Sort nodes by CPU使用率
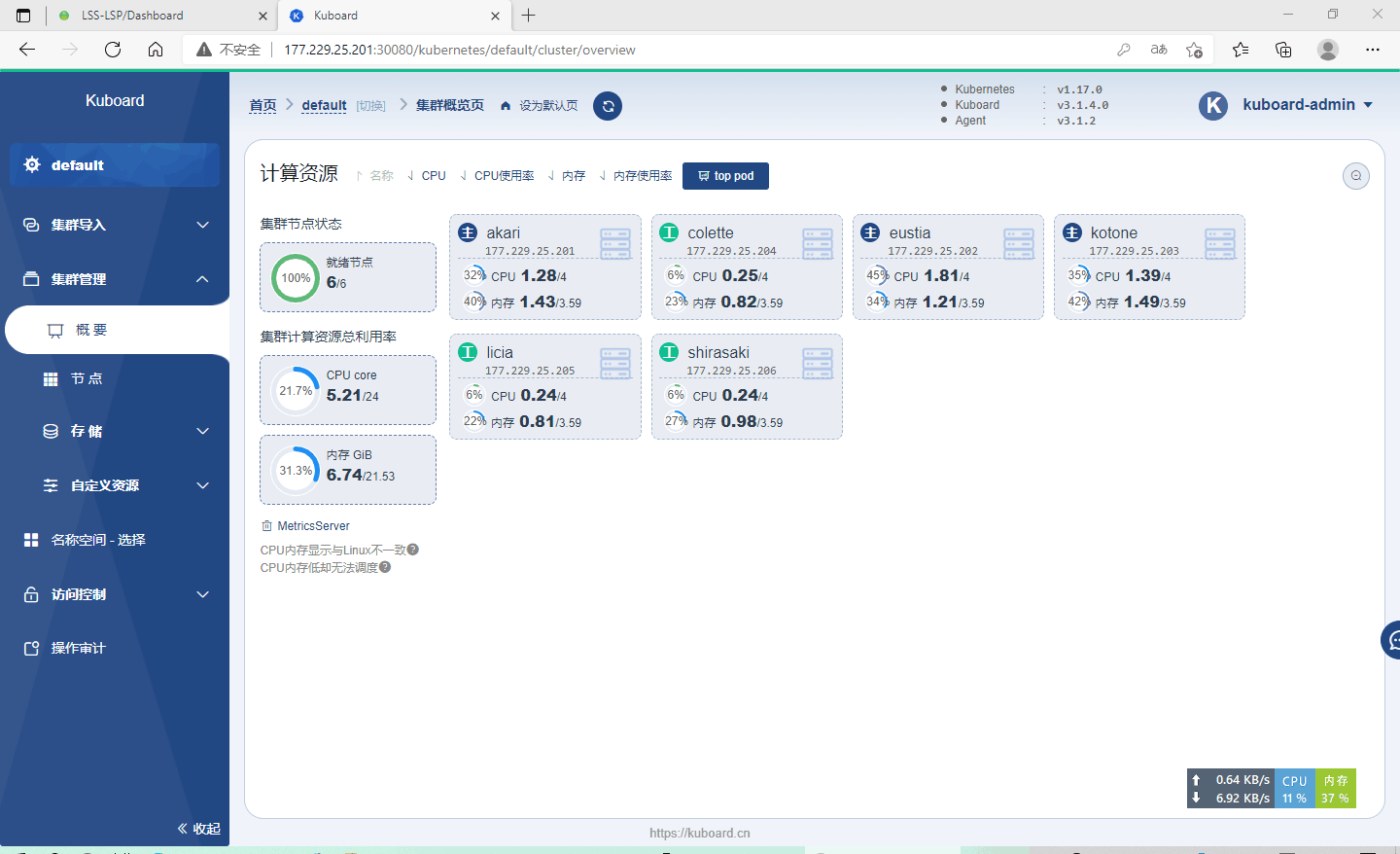1400x854 pixels. (497, 176)
